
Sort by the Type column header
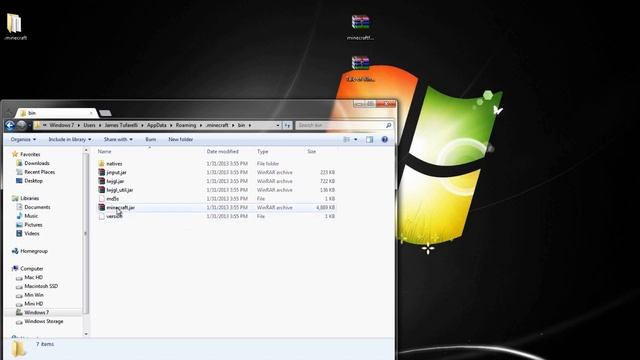262,151
